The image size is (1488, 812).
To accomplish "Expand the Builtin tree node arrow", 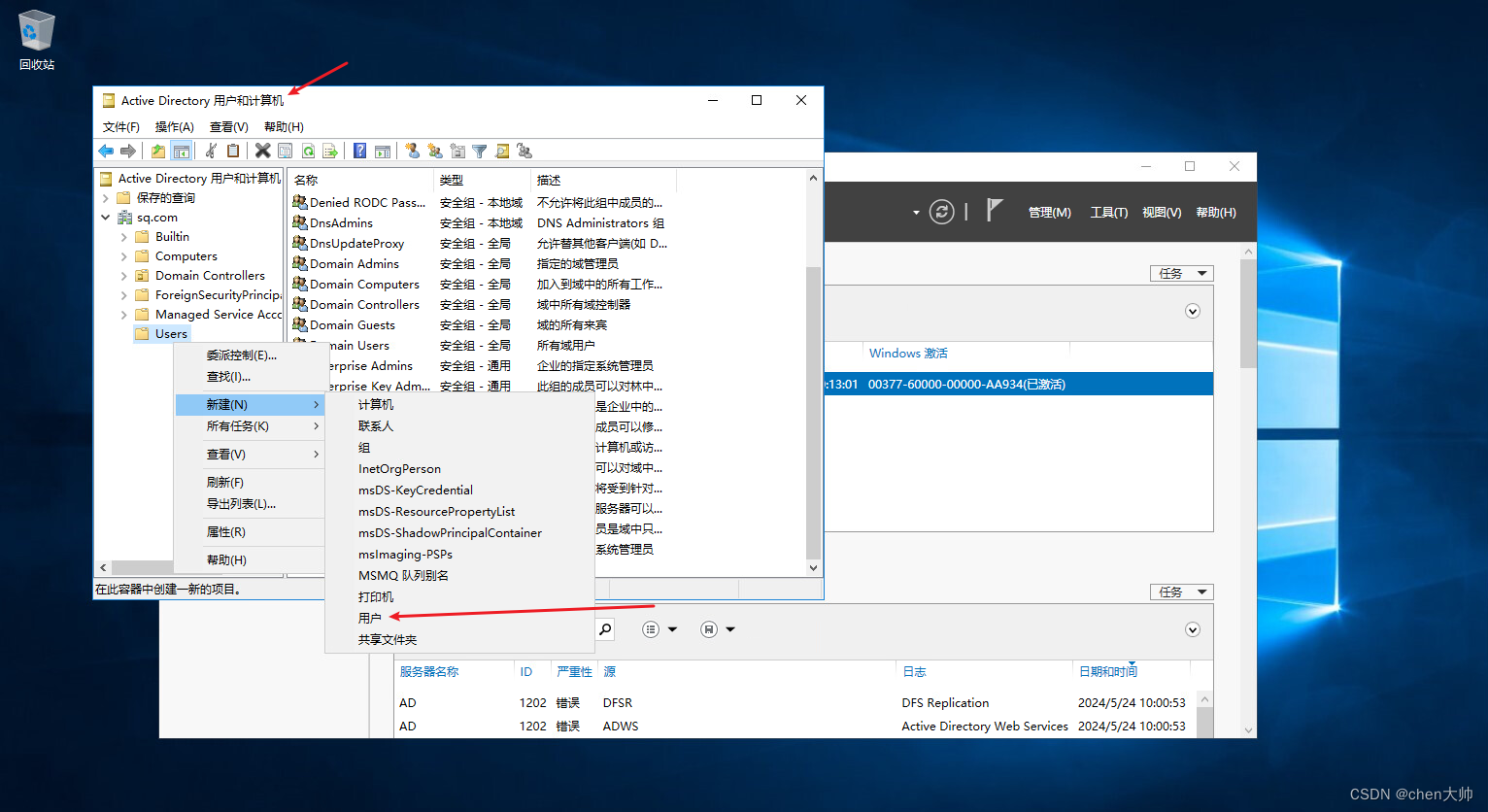I will pos(124,237).
